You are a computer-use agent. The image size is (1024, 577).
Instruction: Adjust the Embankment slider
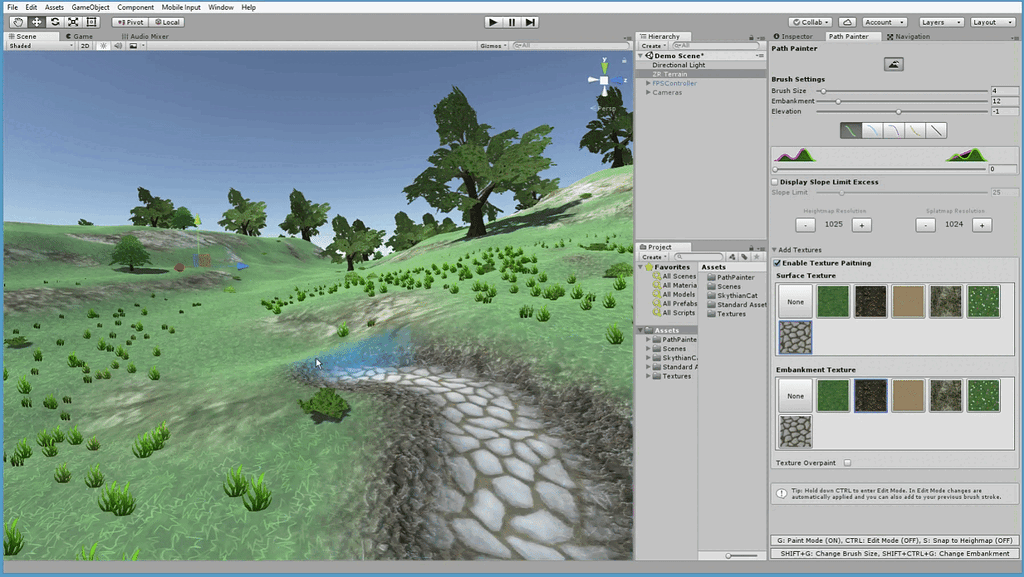point(838,101)
